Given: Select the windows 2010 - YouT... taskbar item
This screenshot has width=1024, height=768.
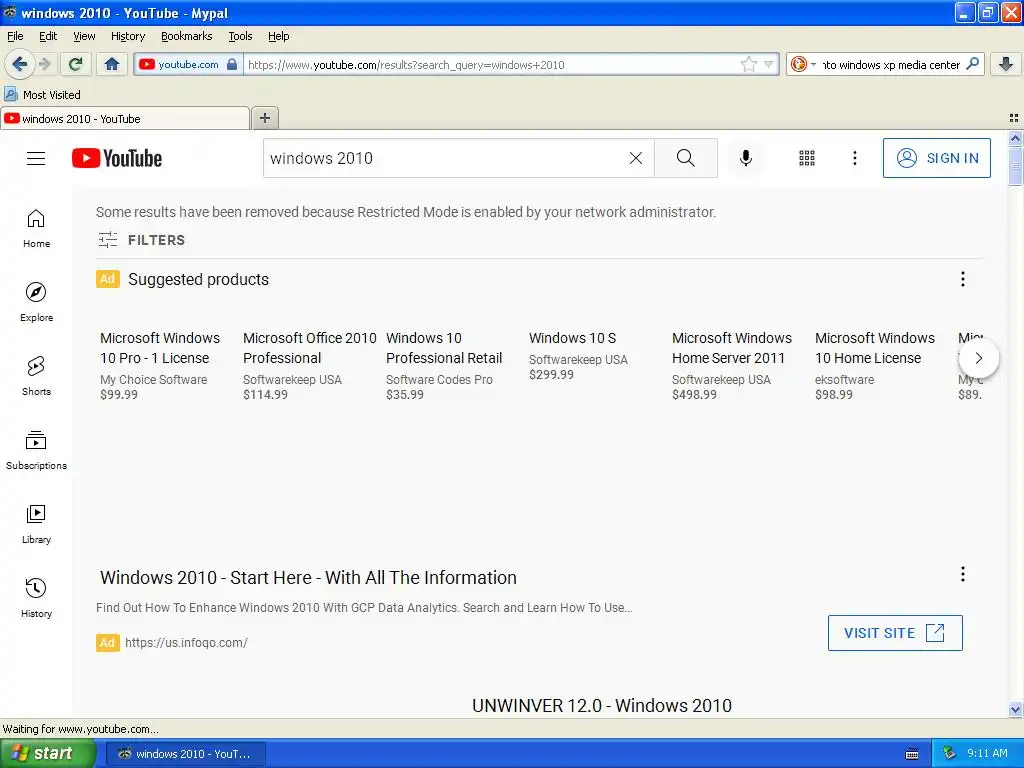Looking at the screenshot, I should pos(185,754).
